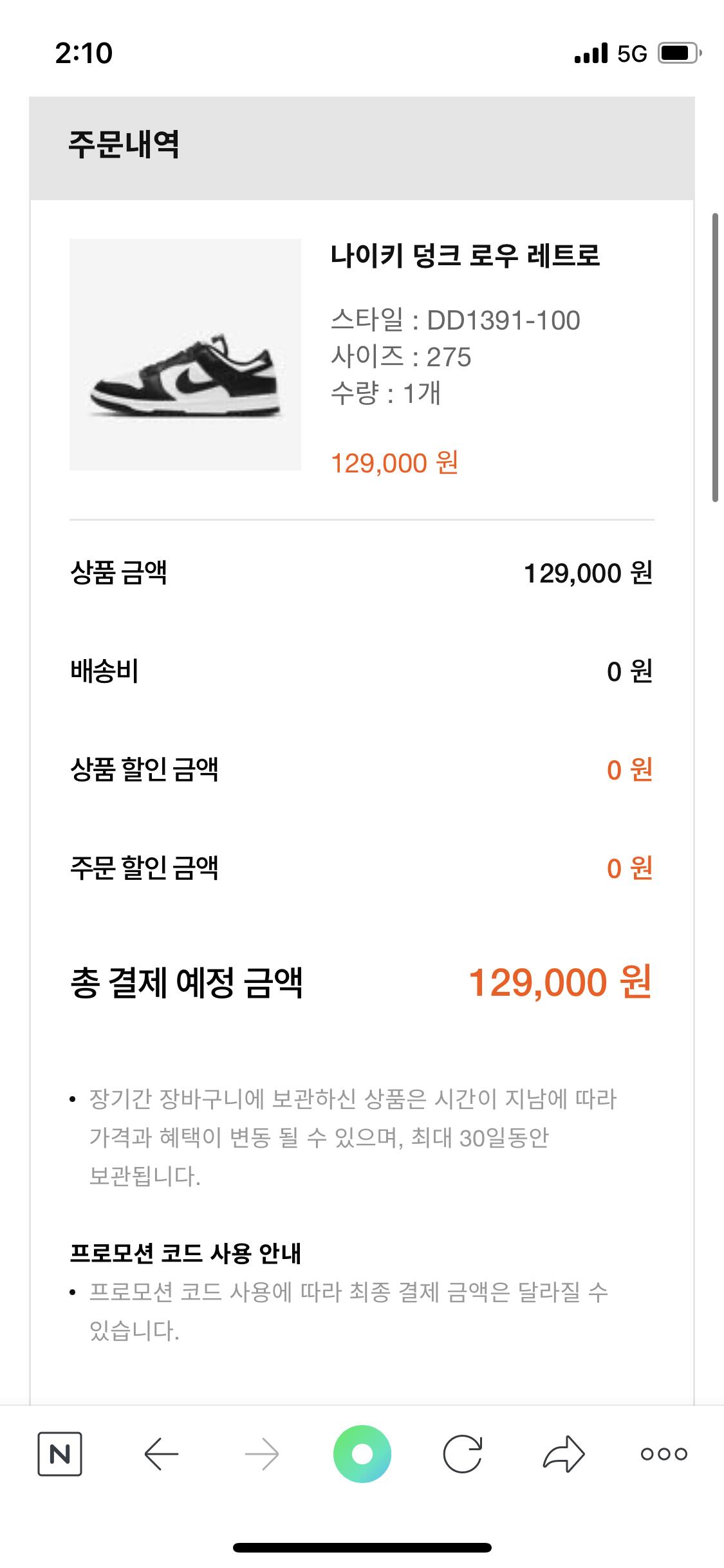This screenshot has height=1568, width=724.
Task: Tap the forward arrow icon
Action: click(262, 1453)
